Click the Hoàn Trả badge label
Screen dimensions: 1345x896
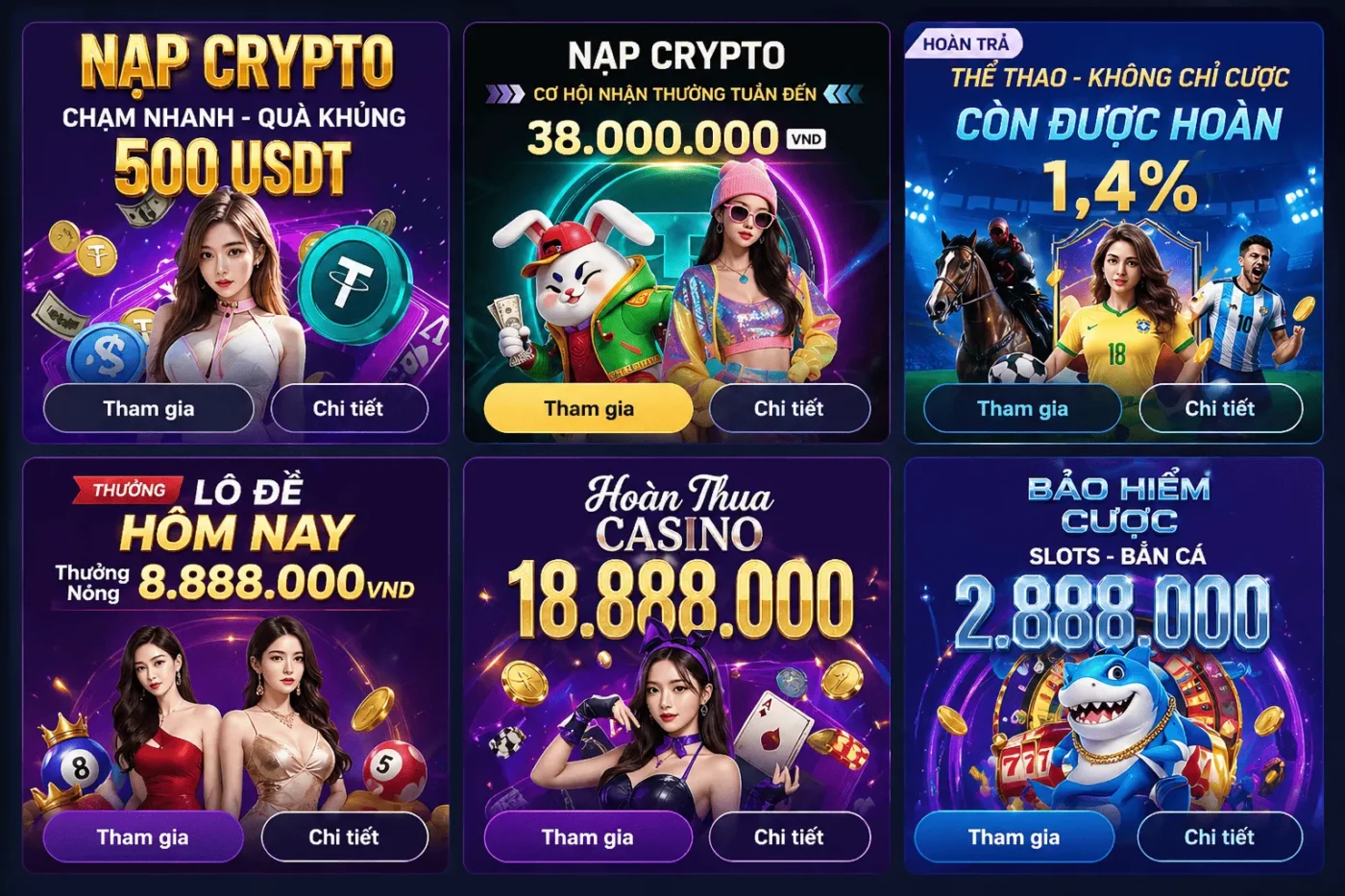[965, 44]
